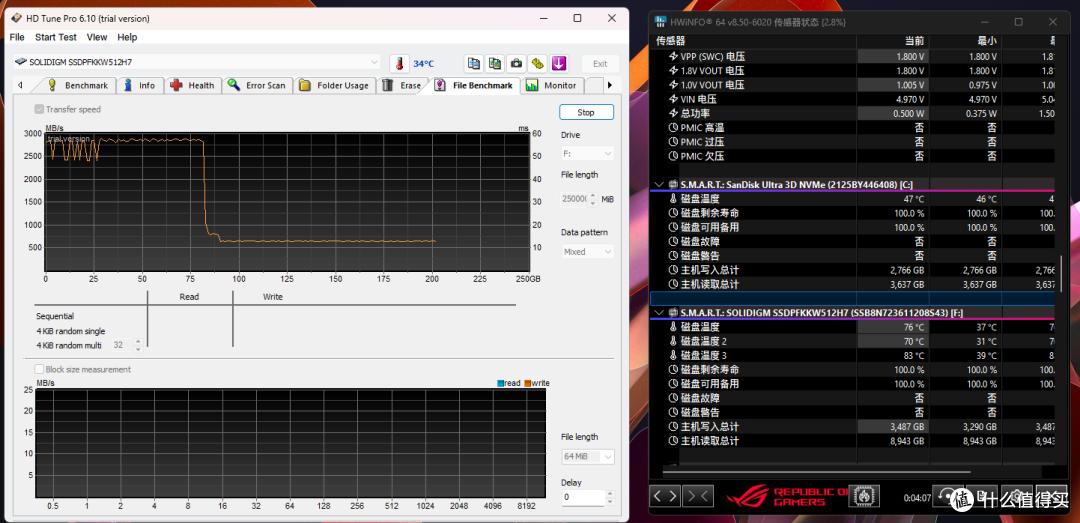Click the 当前 column header in HWiNFO

point(914,40)
